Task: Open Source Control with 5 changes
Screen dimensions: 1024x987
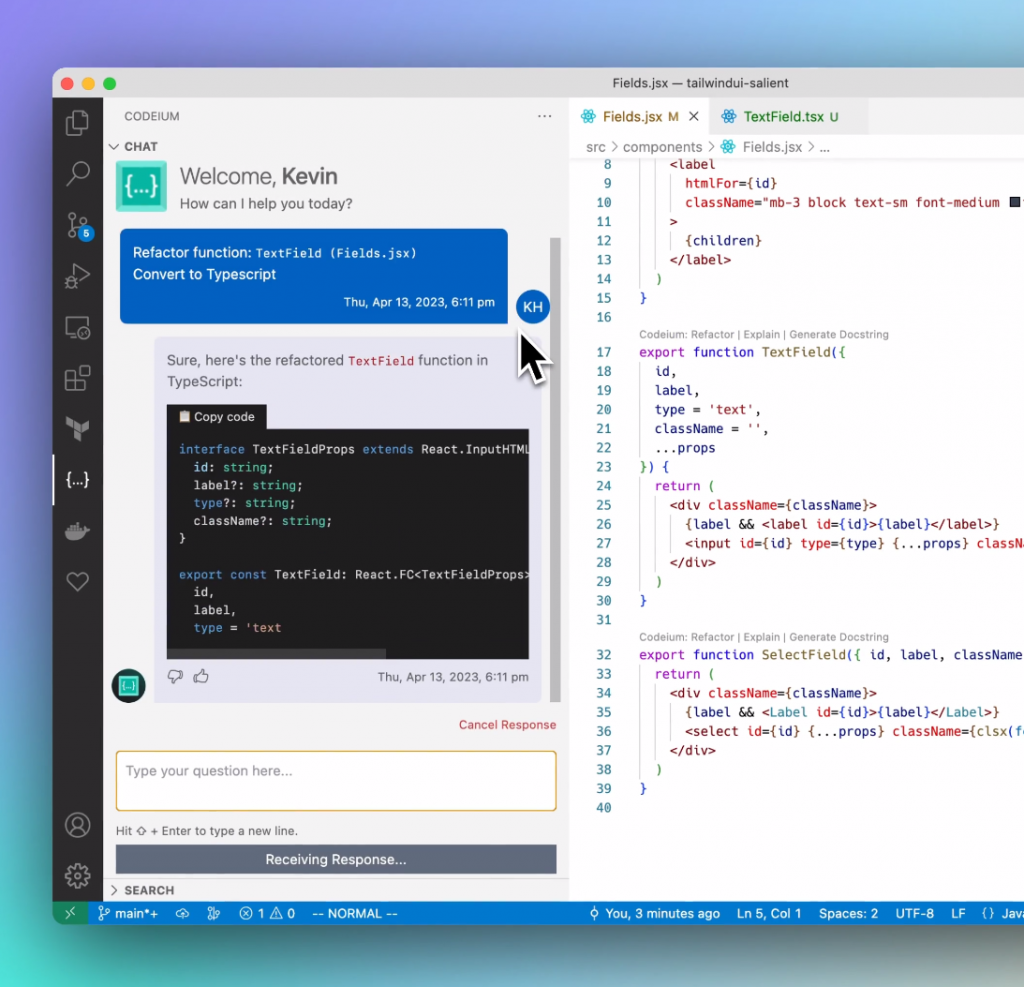Action: (77, 225)
